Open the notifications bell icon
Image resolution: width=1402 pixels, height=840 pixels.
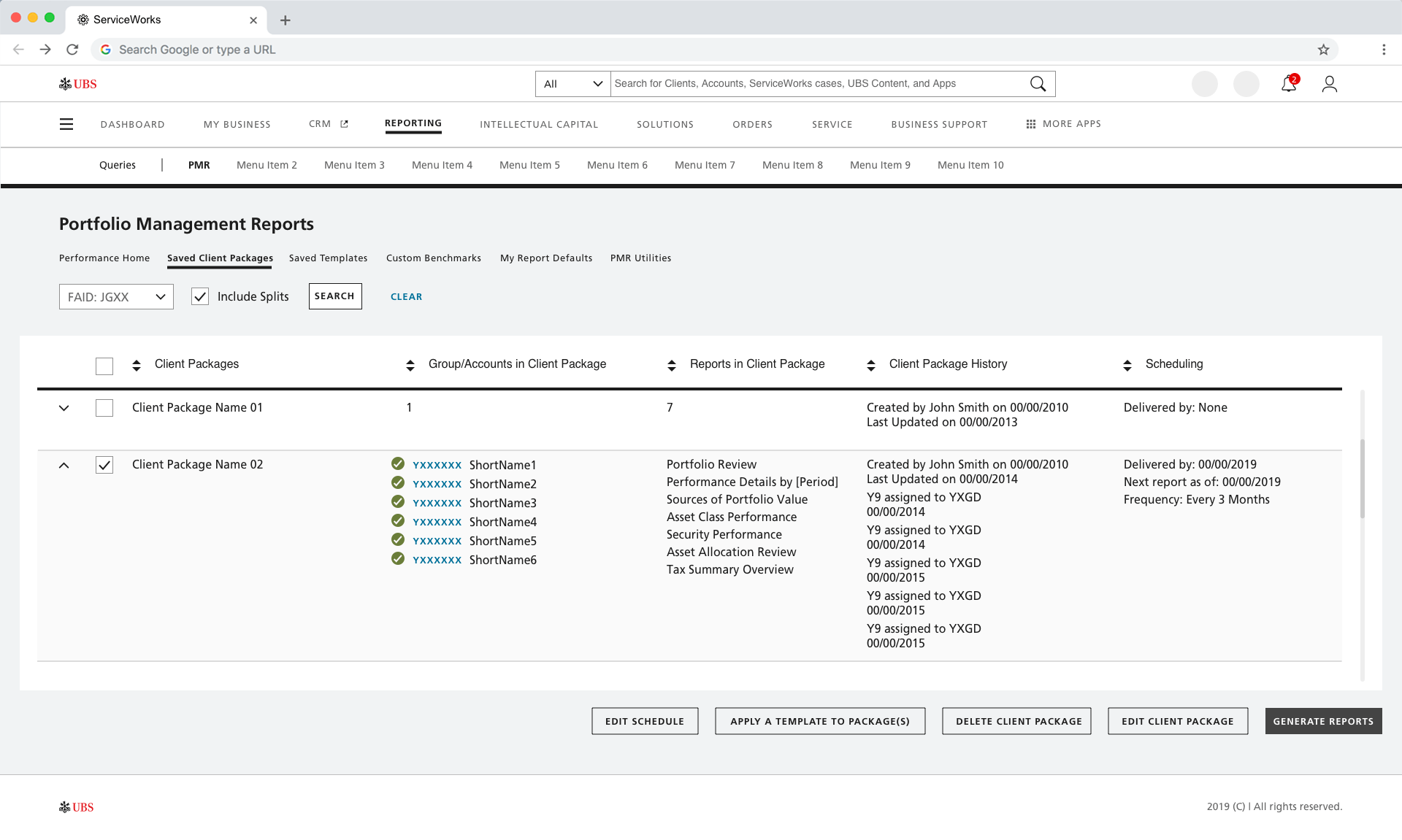pyautogui.click(x=1288, y=85)
